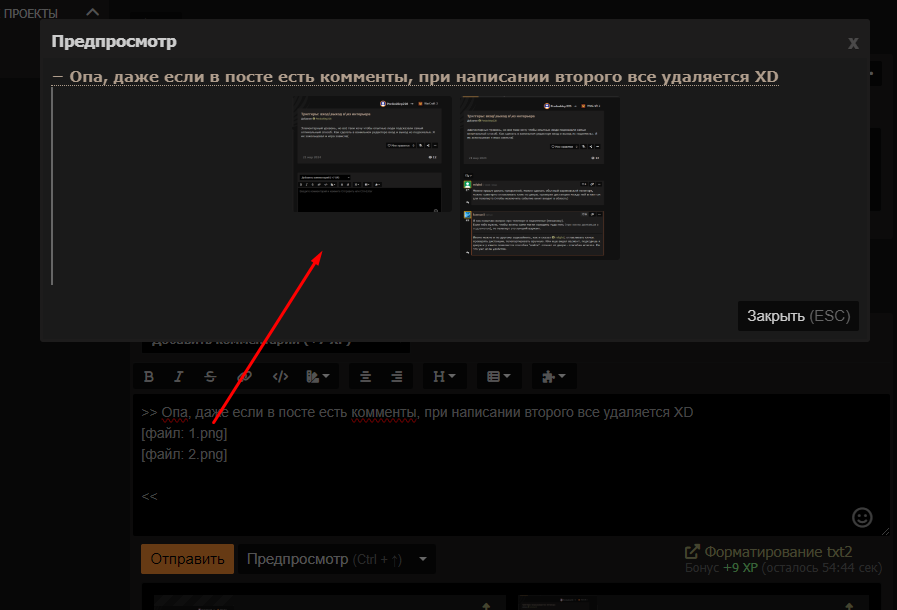Click inside the comment text area

click(x=511, y=465)
